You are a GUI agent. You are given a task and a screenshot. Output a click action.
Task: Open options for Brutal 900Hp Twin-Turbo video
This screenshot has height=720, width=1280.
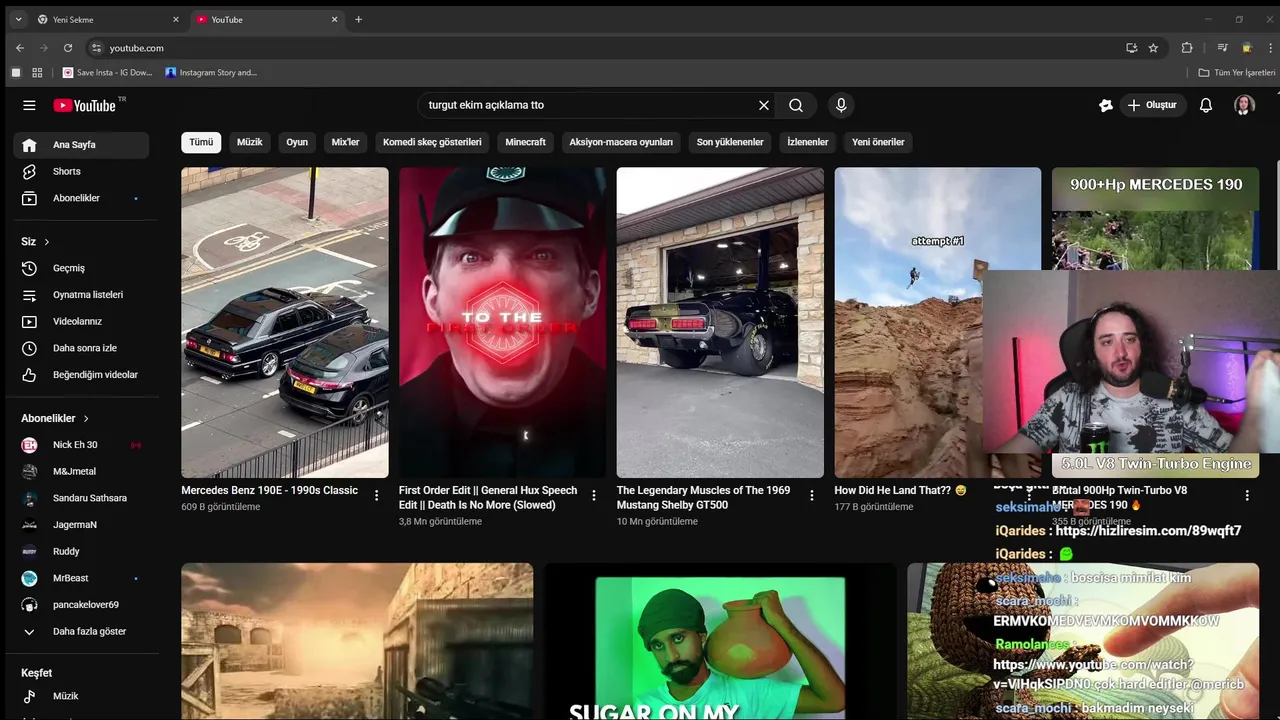(x=1247, y=495)
